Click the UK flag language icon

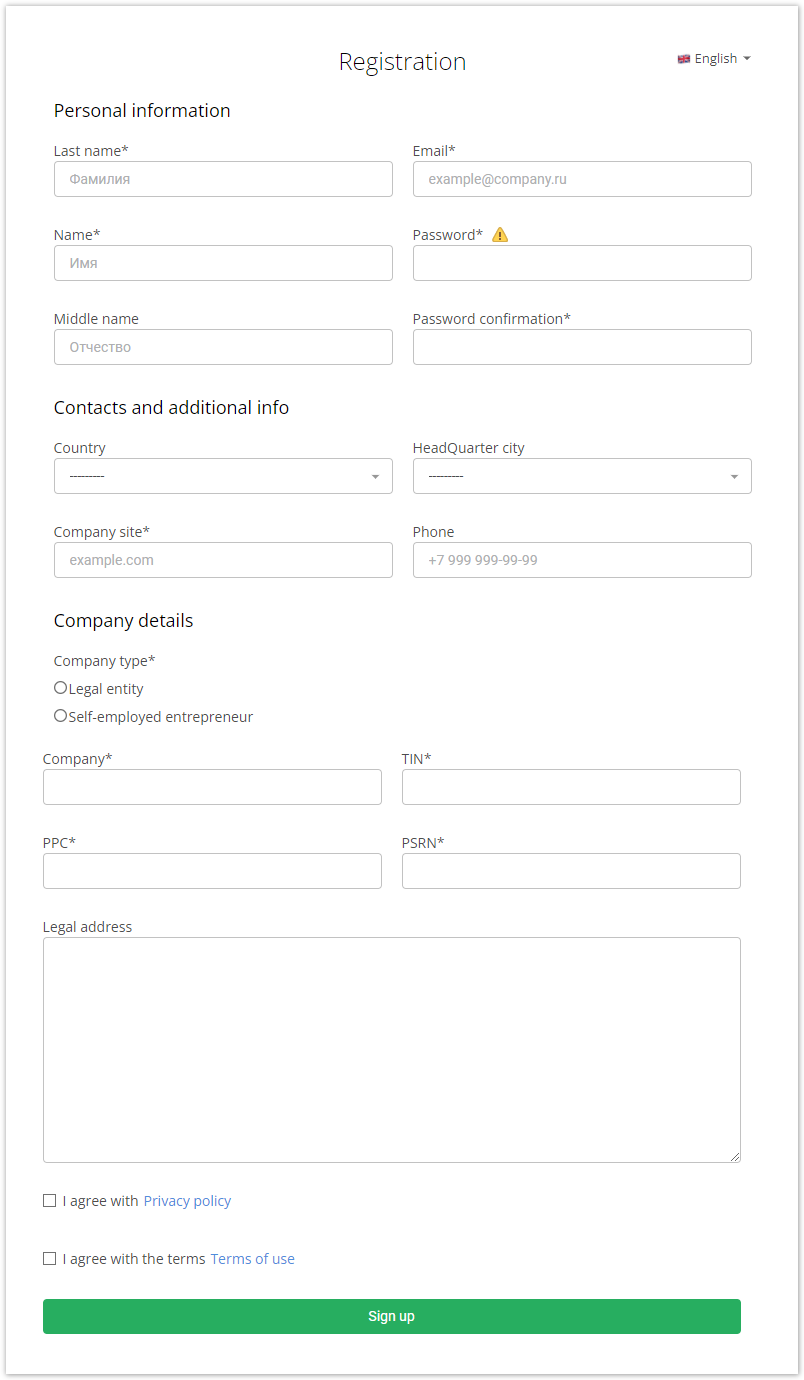pos(684,59)
